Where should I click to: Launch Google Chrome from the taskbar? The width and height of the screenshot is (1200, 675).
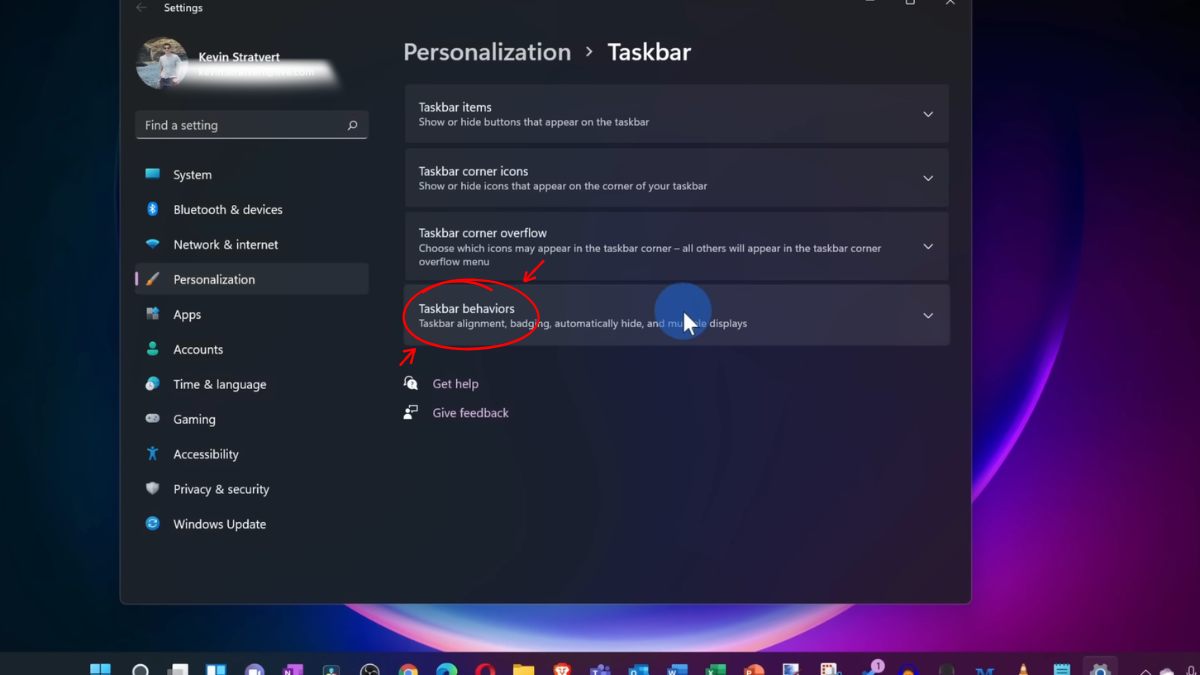[x=408, y=668]
